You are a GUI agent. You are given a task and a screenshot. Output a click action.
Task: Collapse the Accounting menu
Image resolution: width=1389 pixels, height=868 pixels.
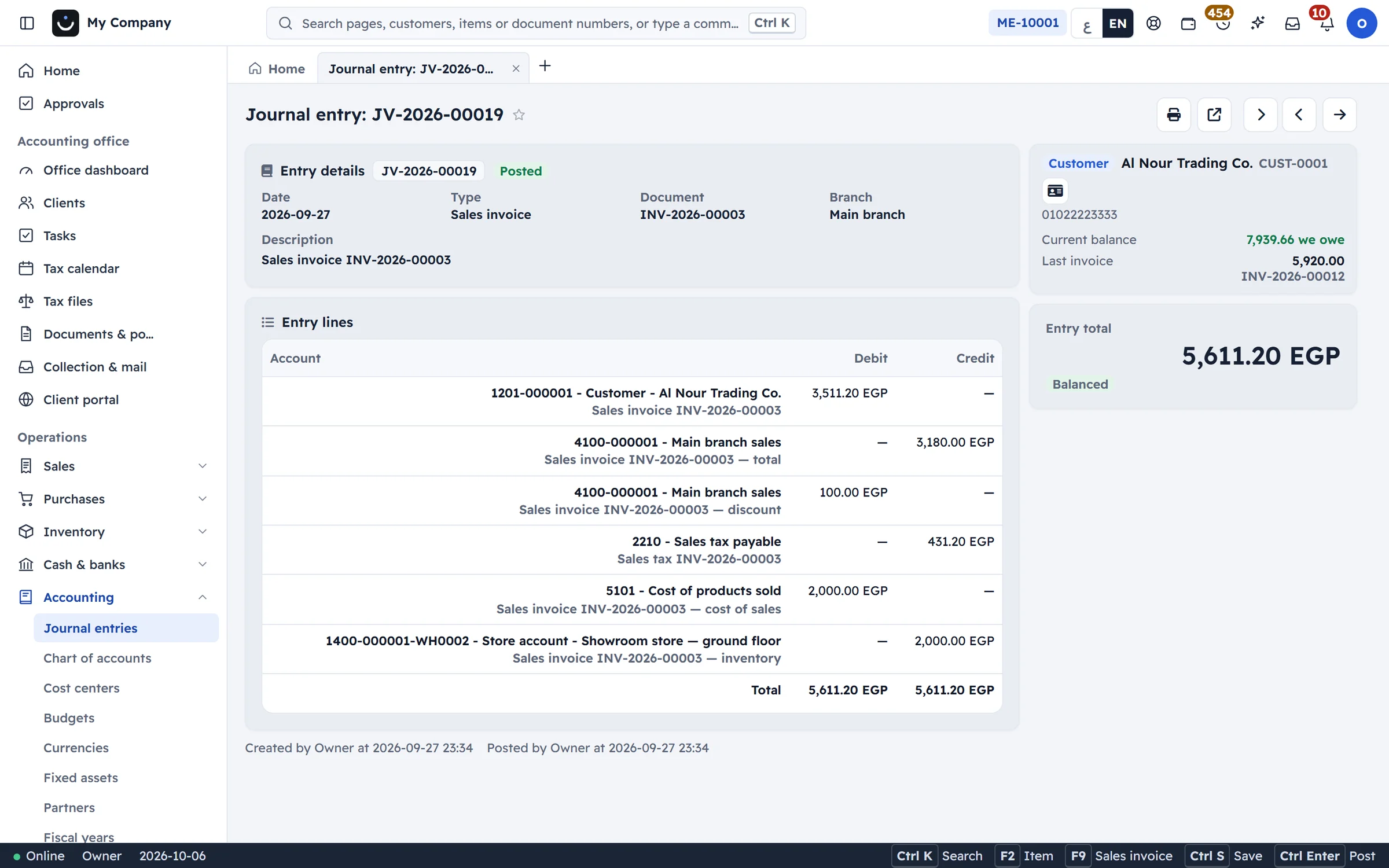tap(113, 597)
